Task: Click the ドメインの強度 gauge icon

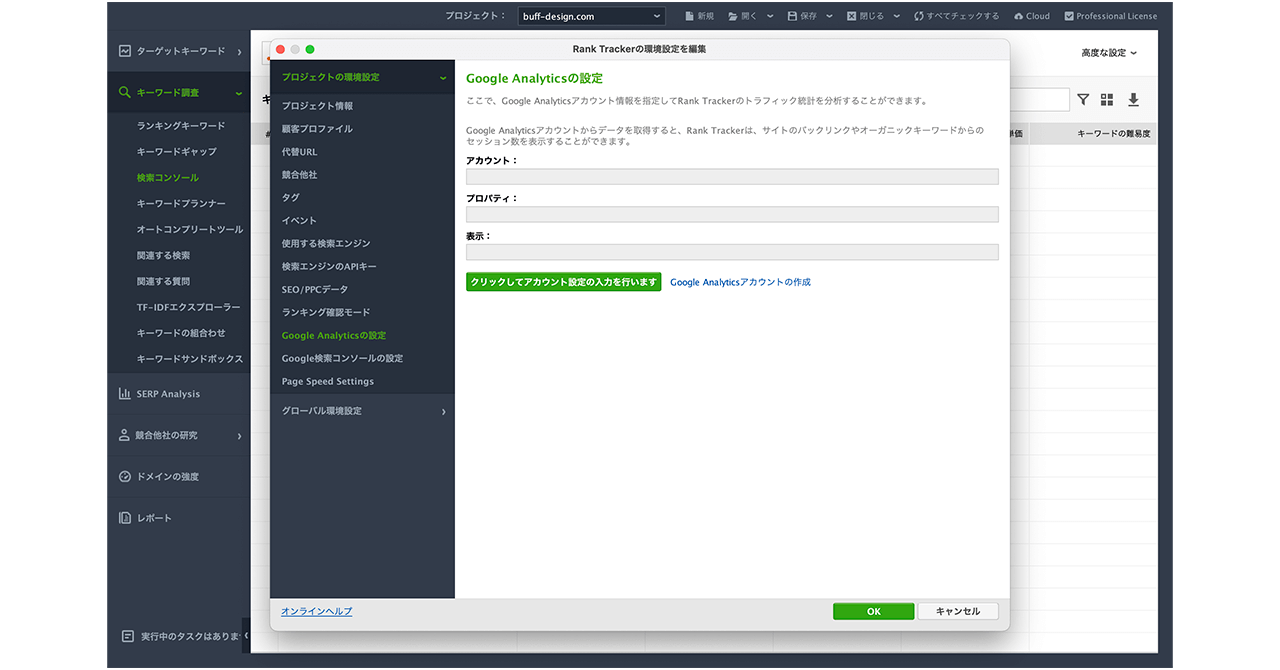Action: [125, 477]
